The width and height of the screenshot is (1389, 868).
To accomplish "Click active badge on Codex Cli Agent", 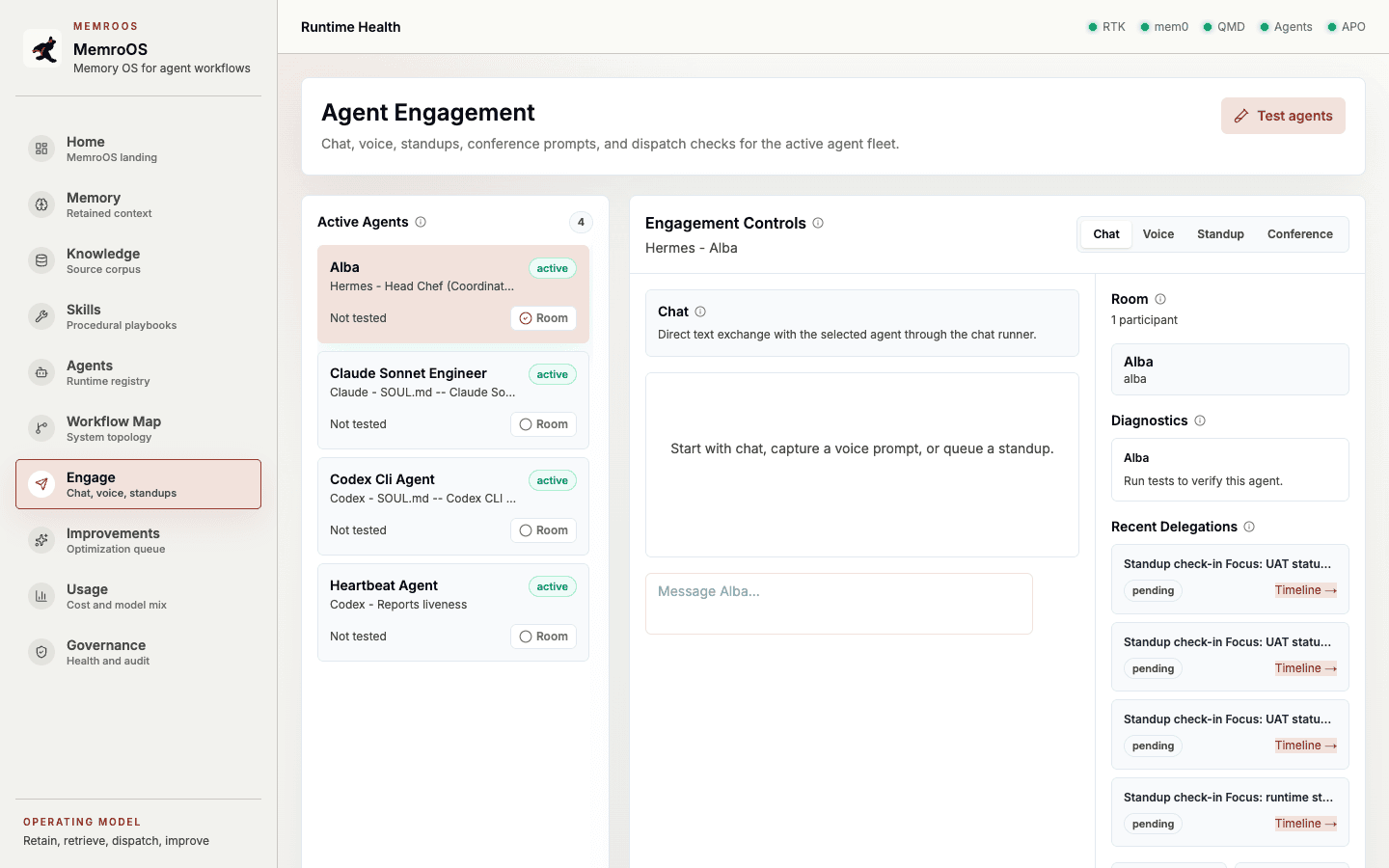I will 553,480.
